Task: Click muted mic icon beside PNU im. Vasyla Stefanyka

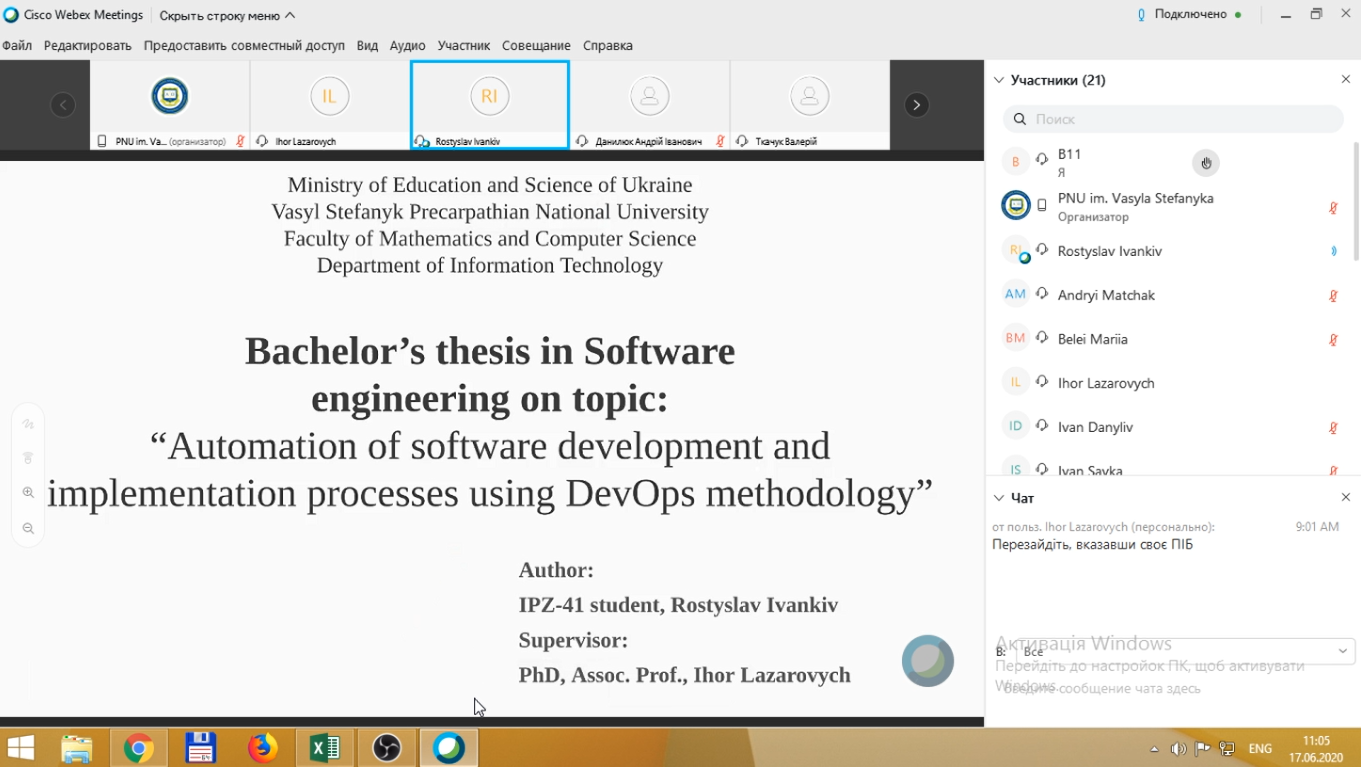Action: [1333, 208]
